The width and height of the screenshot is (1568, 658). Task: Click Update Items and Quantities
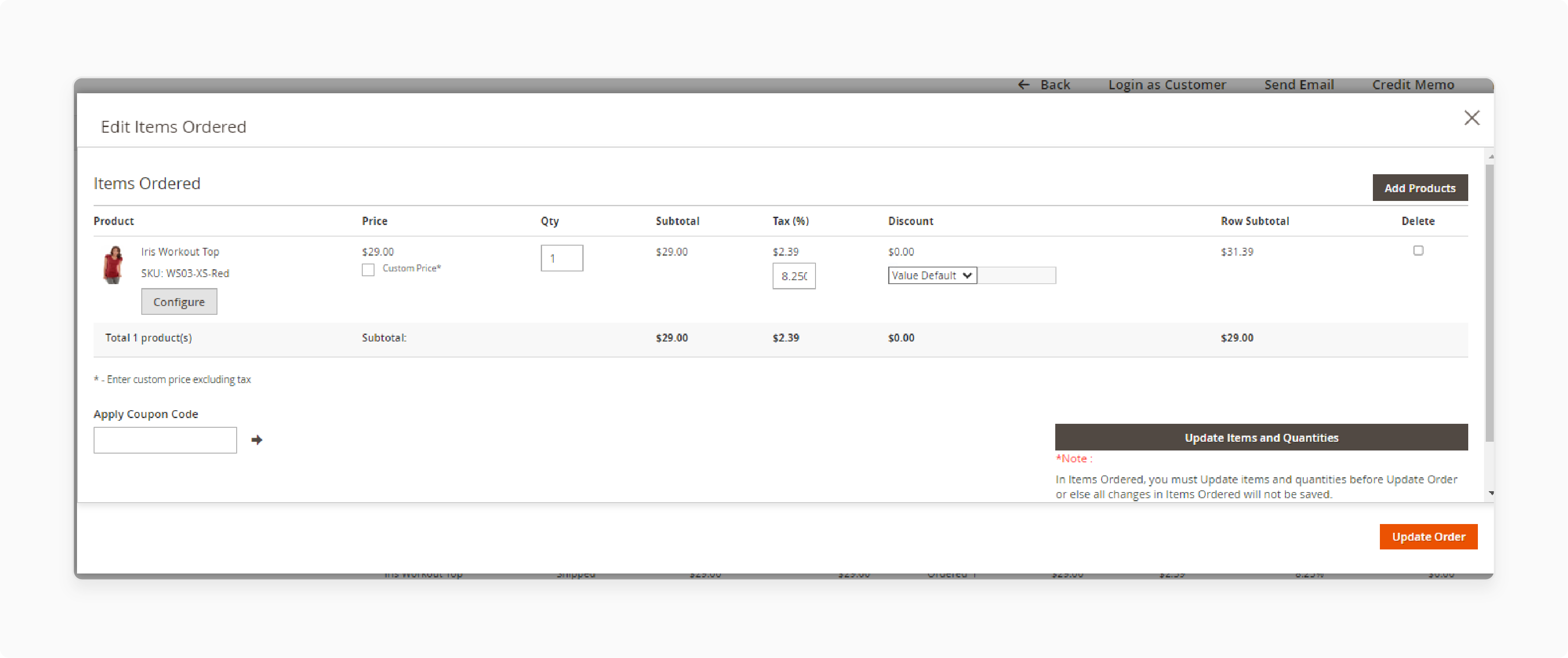pyautogui.click(x=1261, y=437)
